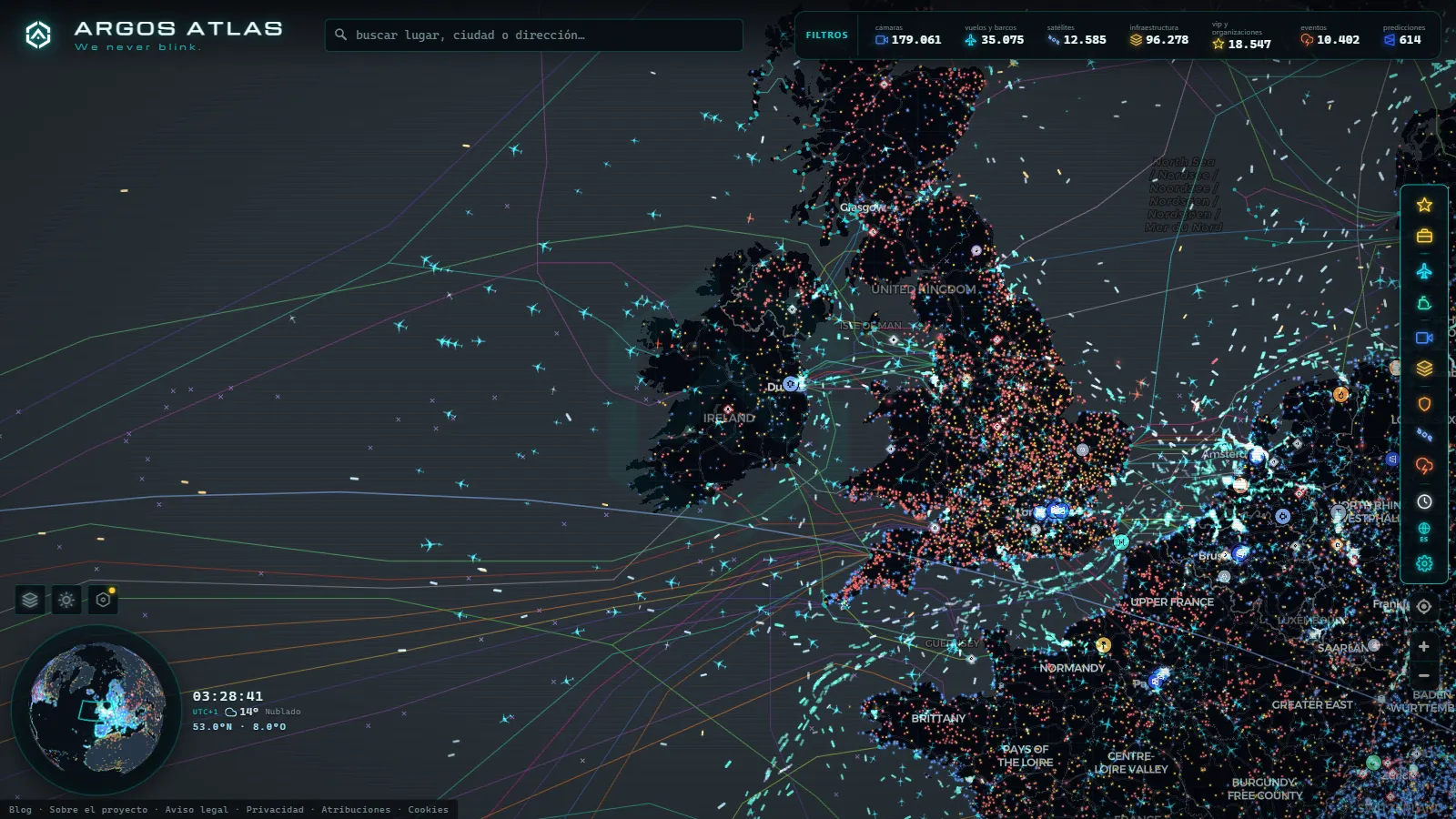Image resolution: width=1456 pixels, height=819 pixels.
Task: Click the video camera icon in right sidebar
Action: [x=1424, y=338]
